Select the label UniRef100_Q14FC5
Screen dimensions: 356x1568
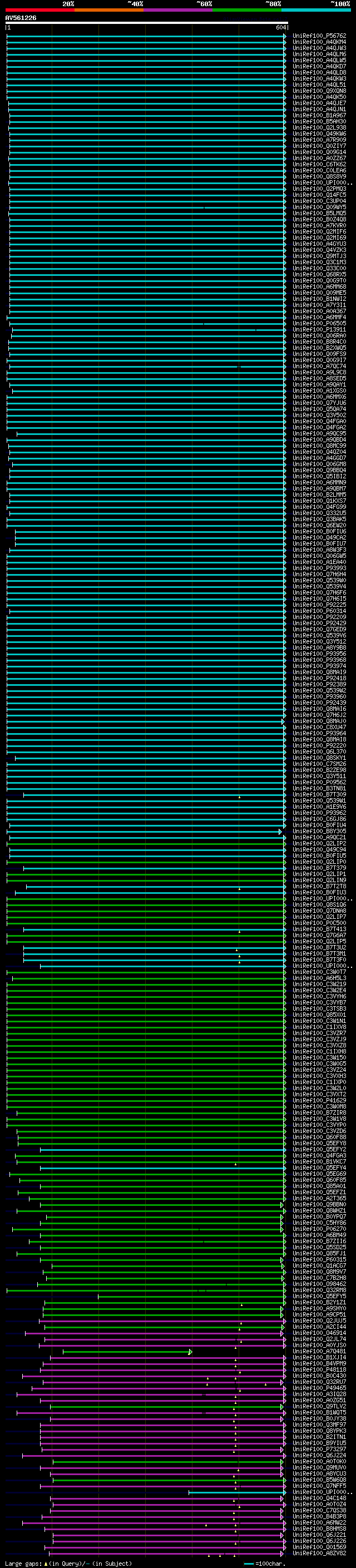tap(319, 195)
